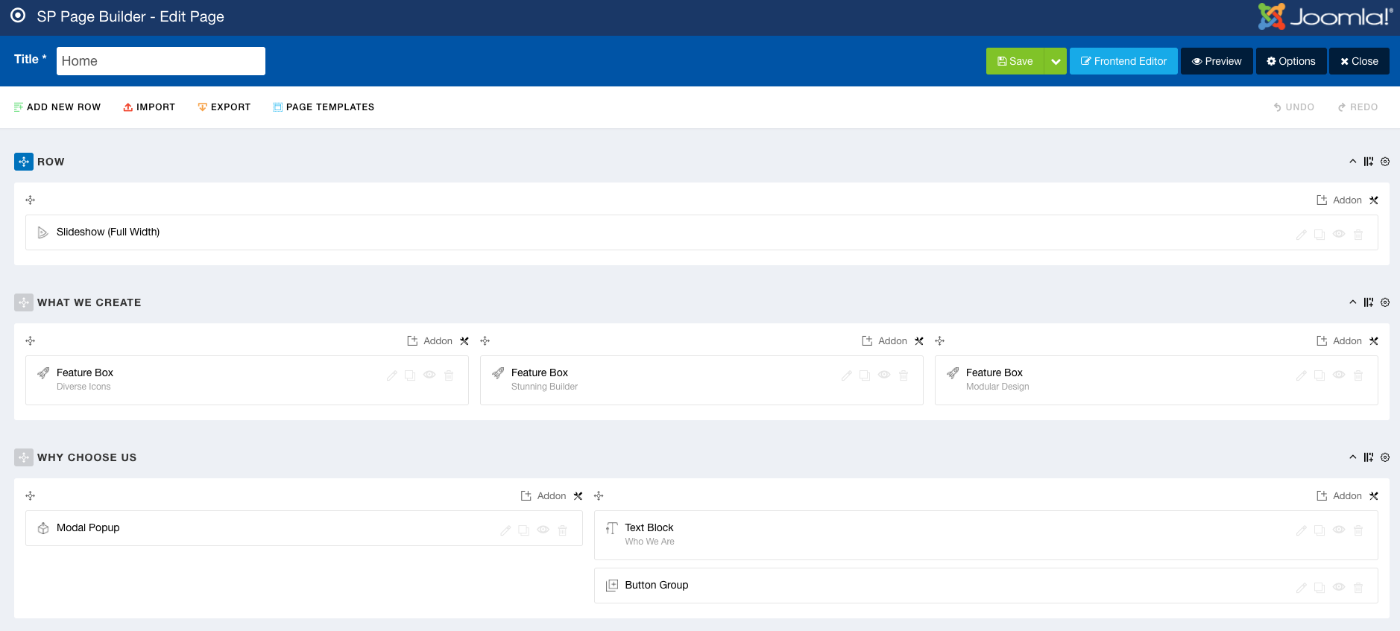Click the column layout icon on WHY CHOOSE US row

(x=1368, y=456)
